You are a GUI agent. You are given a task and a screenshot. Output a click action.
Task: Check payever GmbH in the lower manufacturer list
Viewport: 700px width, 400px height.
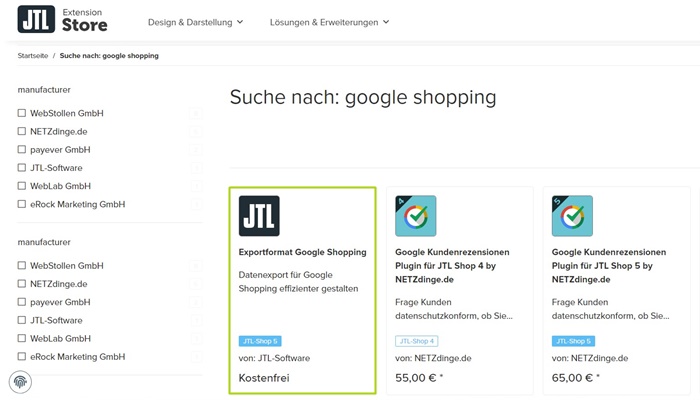[x=21, y=302]
